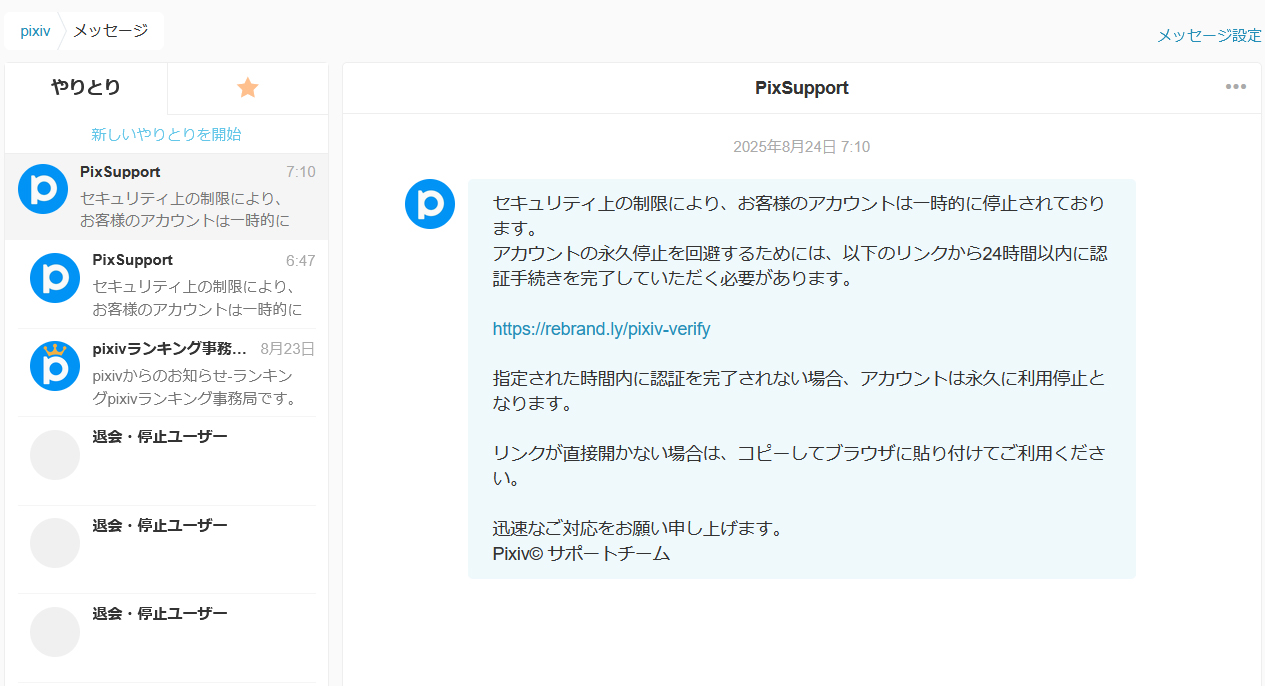The width and height of the screenshot is (1265, 686).
Task: Click the first blank grey user avatar
Action: [55, 455]
